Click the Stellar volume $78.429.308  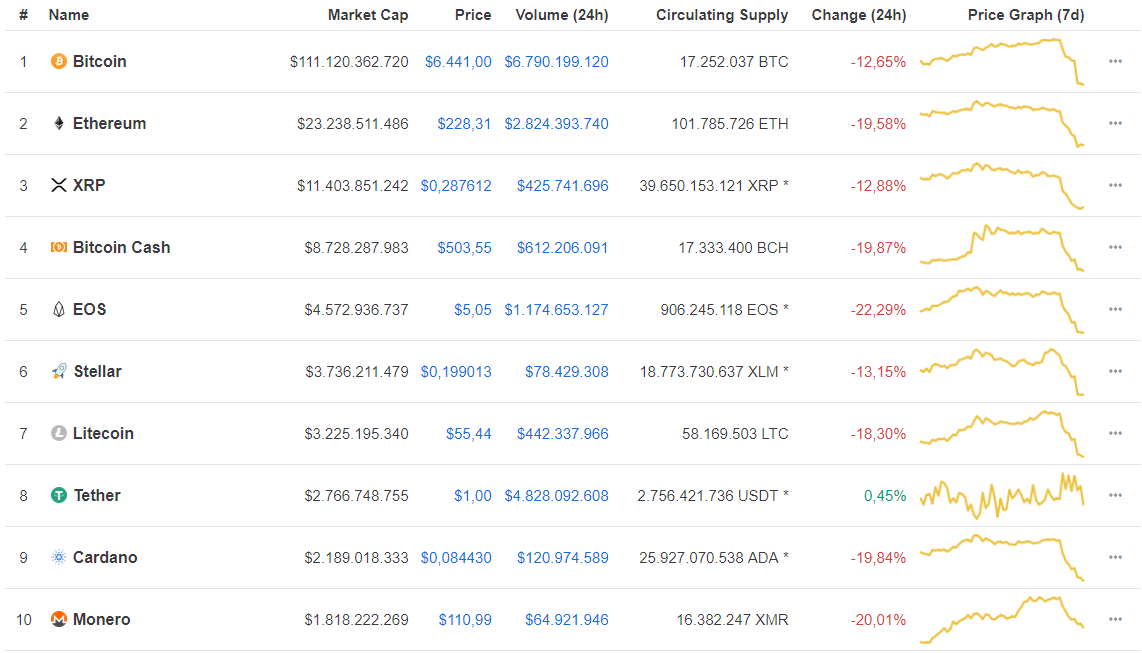point(567,372)
